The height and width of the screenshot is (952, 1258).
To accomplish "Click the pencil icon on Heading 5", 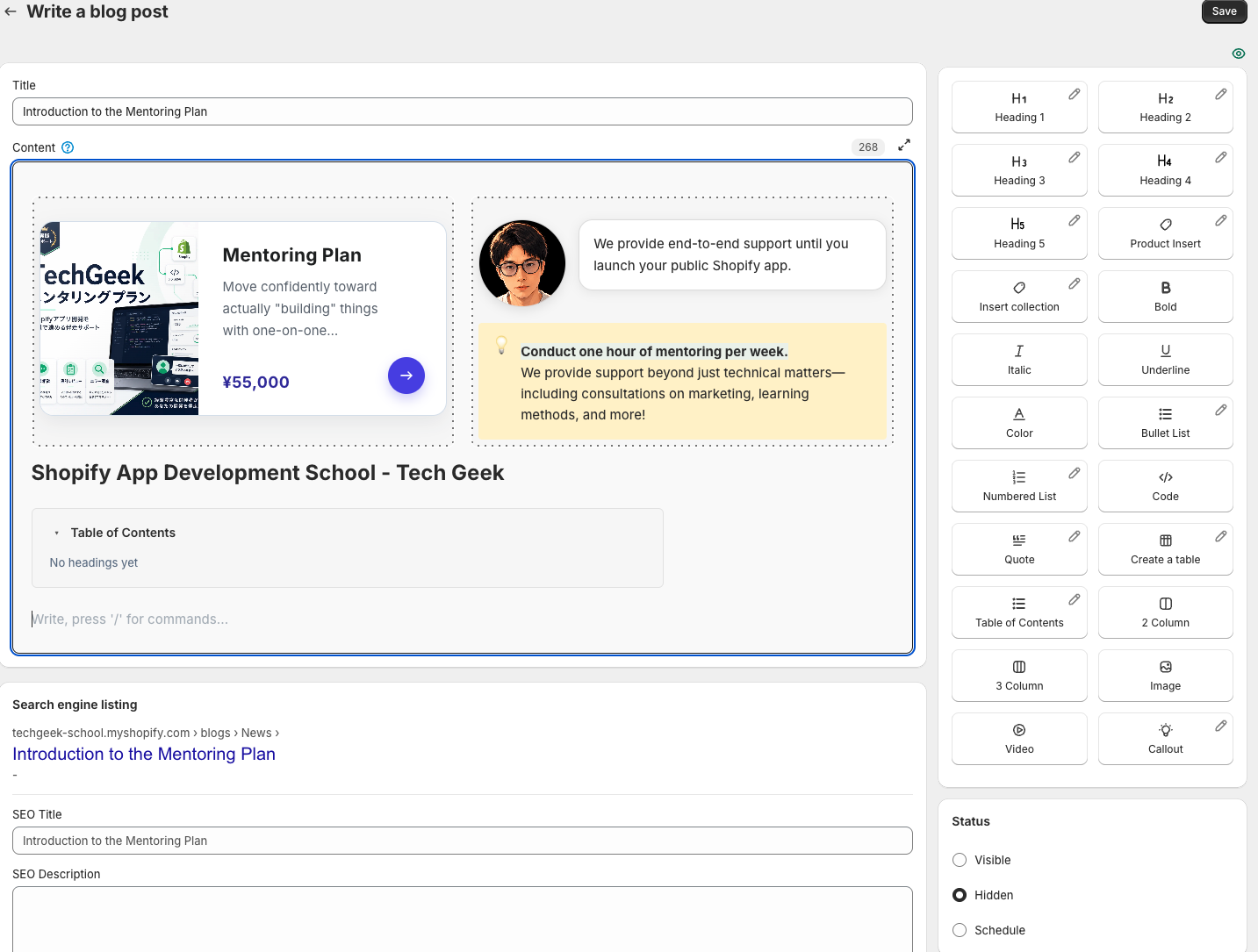I will tap(1075, 220).
